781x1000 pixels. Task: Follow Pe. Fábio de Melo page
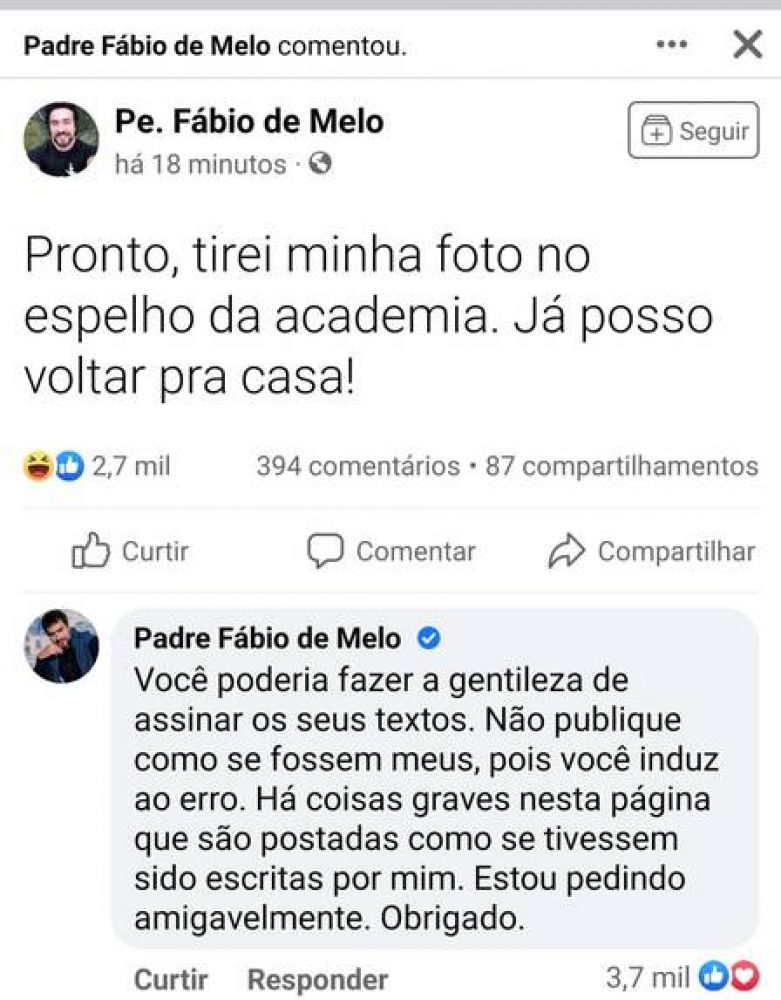tap(693, 130)
